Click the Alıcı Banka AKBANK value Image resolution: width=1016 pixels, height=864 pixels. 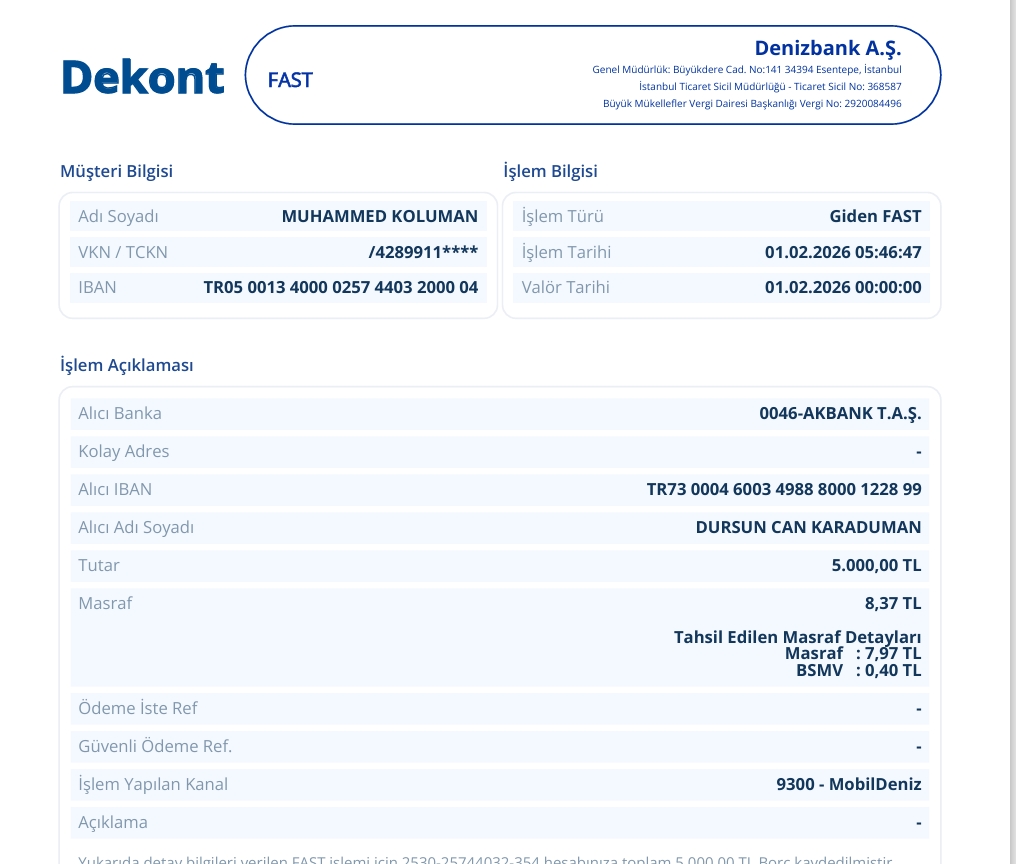(840, 414)
